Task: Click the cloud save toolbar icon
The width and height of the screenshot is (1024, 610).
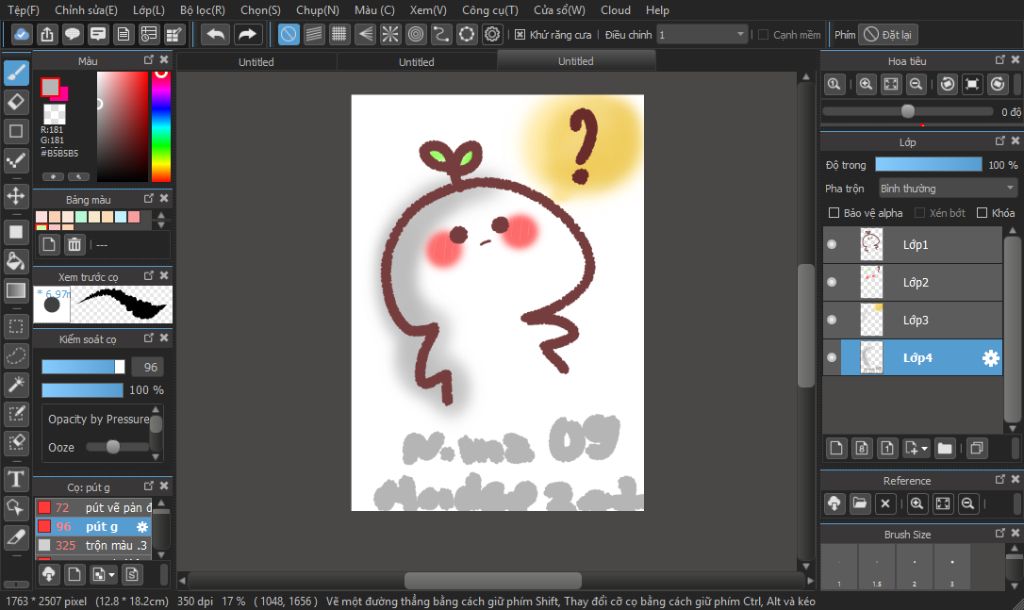Action: [x=22, y=35]
